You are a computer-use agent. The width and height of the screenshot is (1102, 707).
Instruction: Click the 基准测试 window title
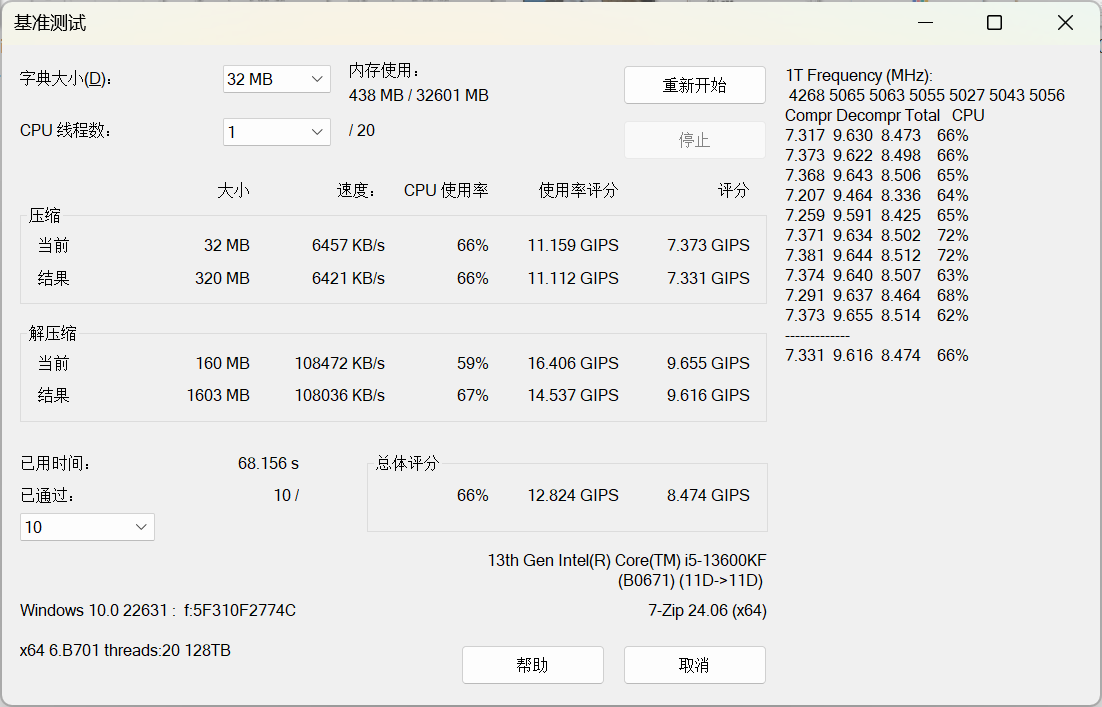tap(50, 23)
